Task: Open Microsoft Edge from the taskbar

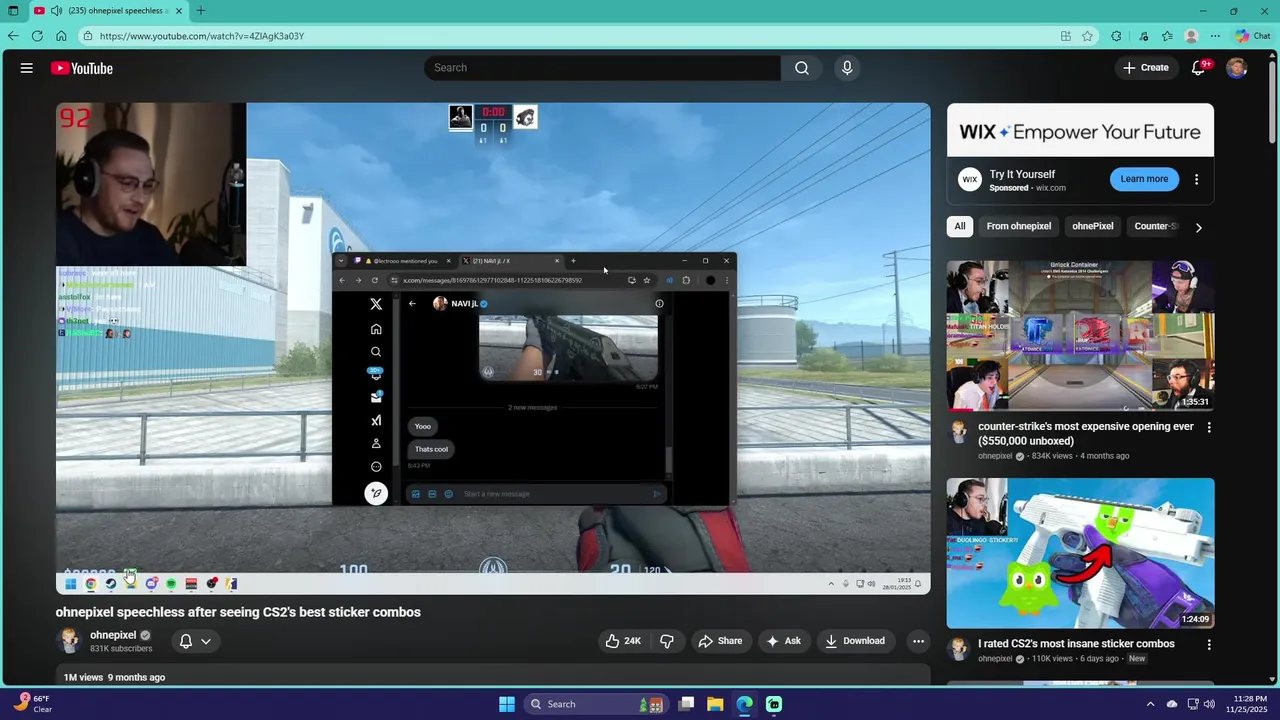Action: click(745, 704)
